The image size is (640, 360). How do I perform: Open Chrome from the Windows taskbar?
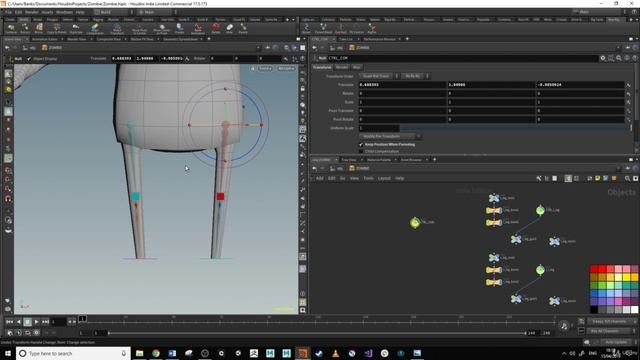coord(156,353)
